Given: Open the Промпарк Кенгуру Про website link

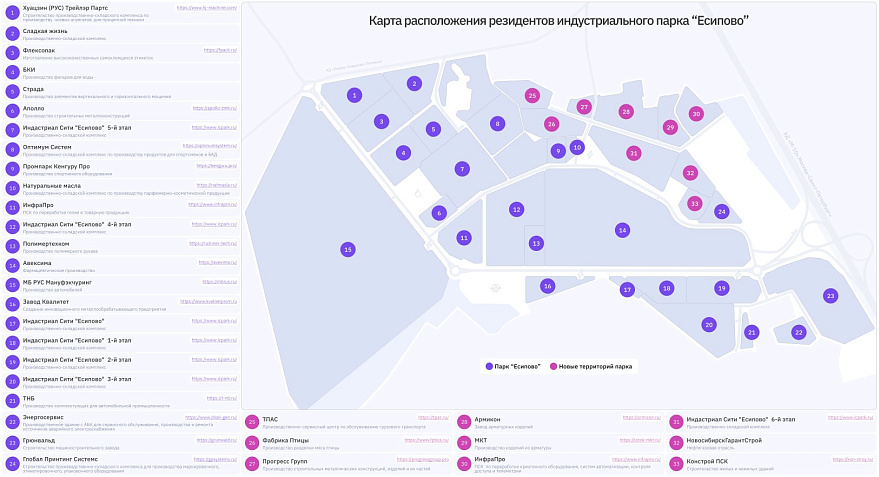Looking at the screenshot, I should [217, 166].
